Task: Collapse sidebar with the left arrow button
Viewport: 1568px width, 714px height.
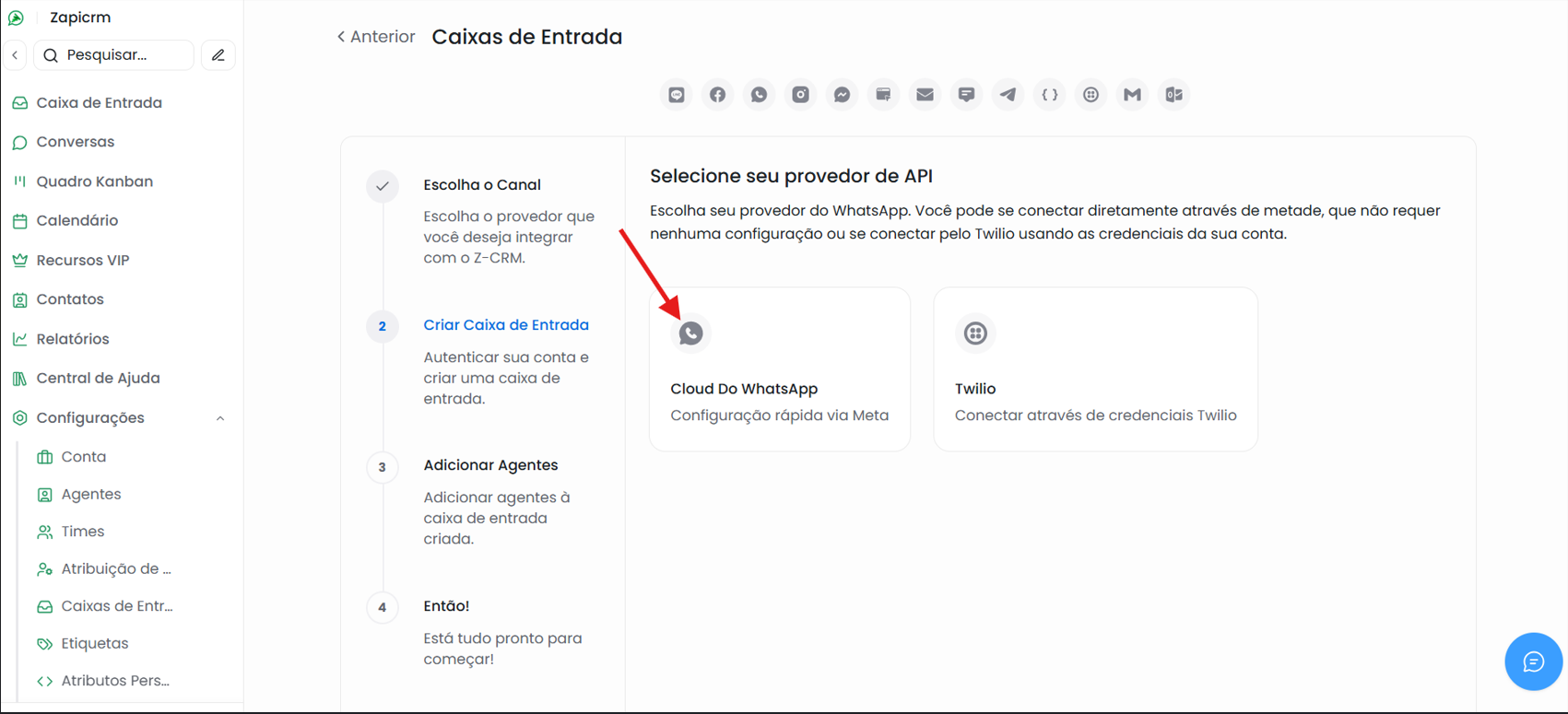Action: click(15, 55)
